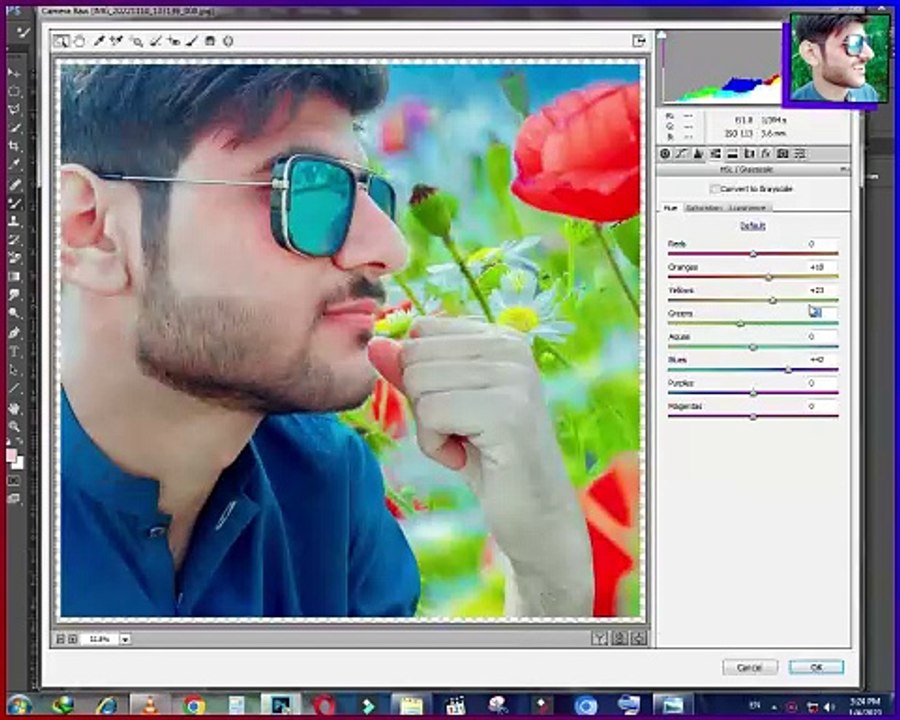Click the Greens value input field
The height and width of the screenshot is (720, 900).
822,313
